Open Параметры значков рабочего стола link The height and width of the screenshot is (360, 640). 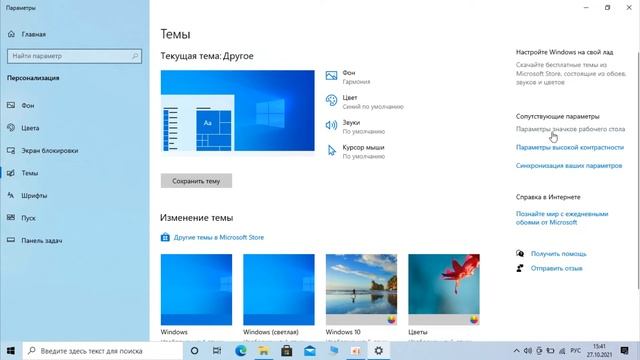570,129
